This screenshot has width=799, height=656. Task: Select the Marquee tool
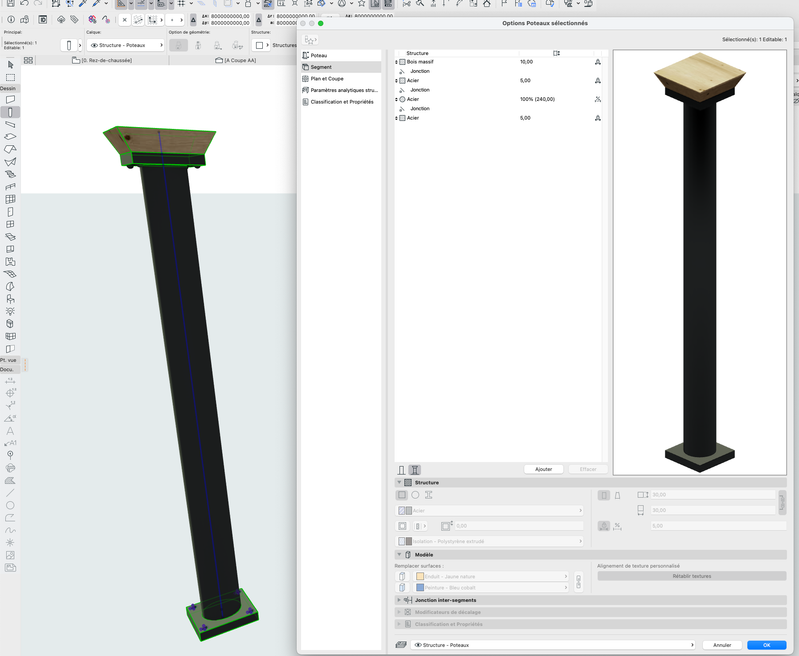click(x=10, y=77)
